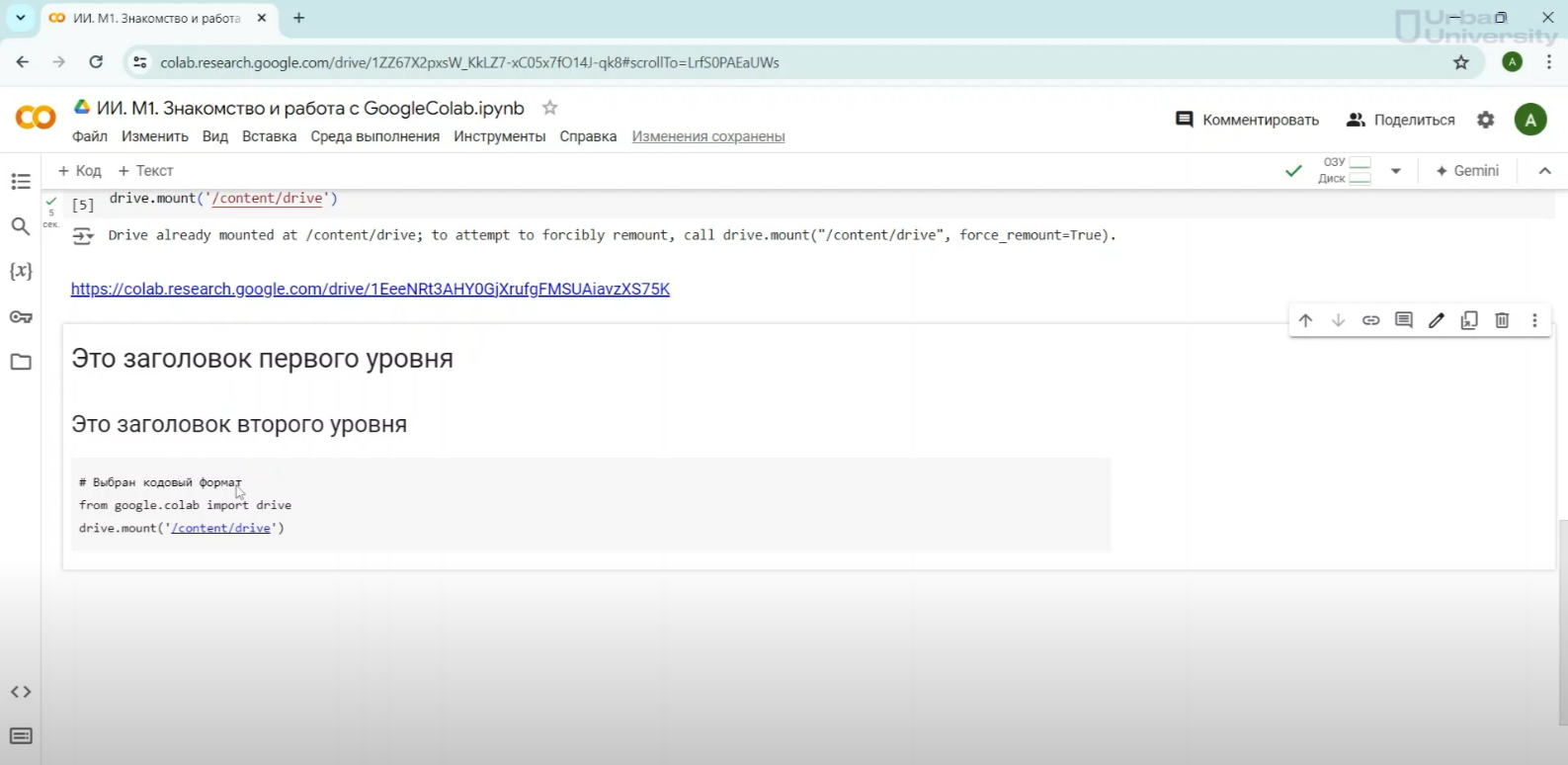Edit the cell with pencil icon

click(x=1437, y=320)
